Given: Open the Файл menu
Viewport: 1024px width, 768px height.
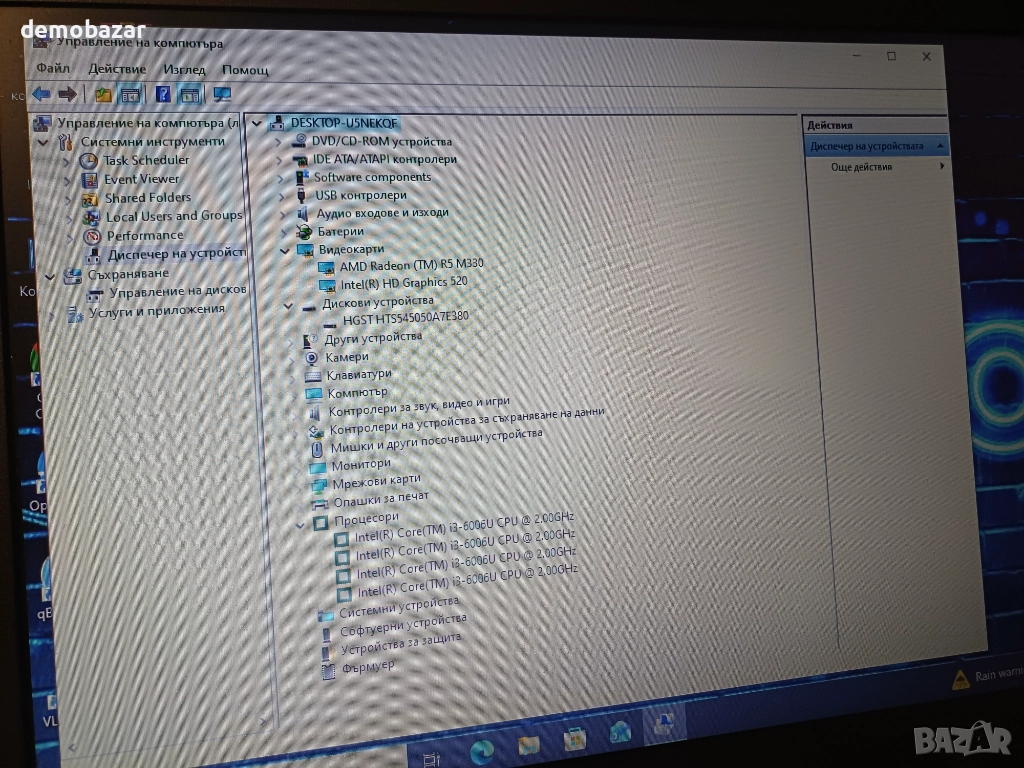Looking at the screenshot, I should 53,68.
